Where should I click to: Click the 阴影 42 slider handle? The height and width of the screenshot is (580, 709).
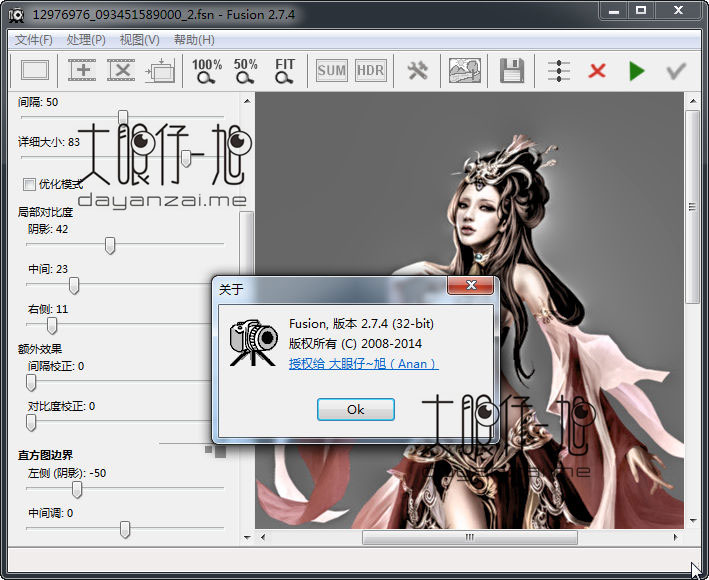[x=110, y=245]
